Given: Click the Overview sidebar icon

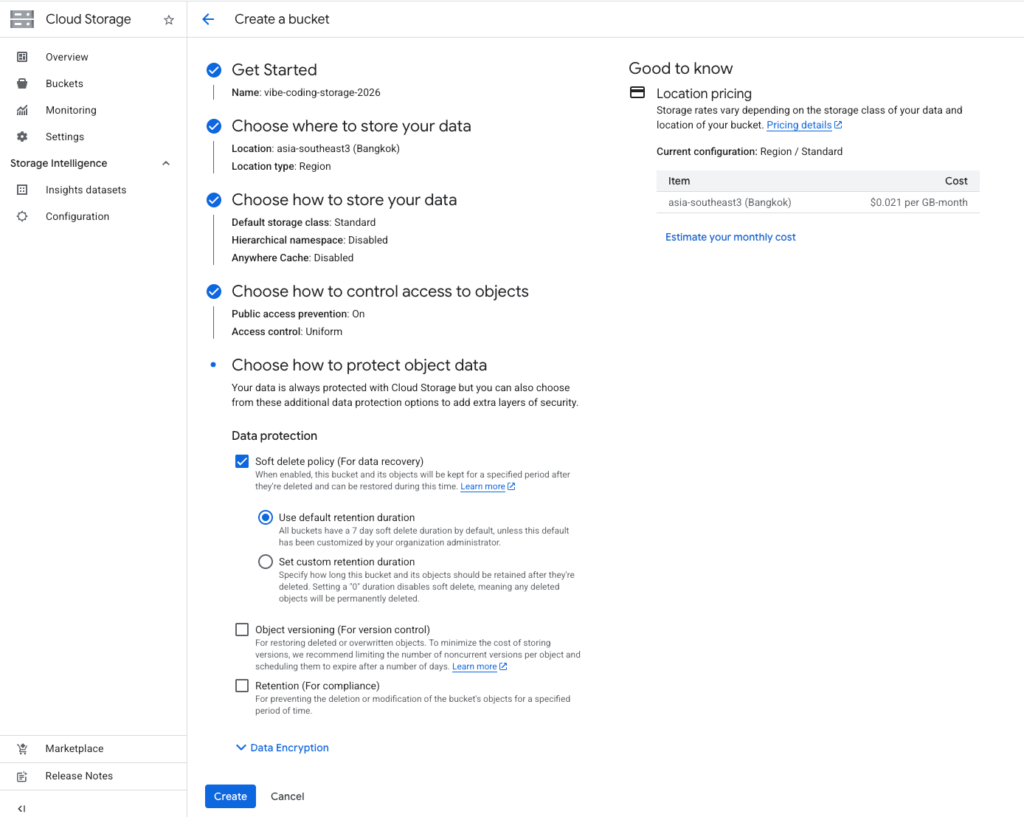Looking at the screenshot, I should [x=22, y=57].
